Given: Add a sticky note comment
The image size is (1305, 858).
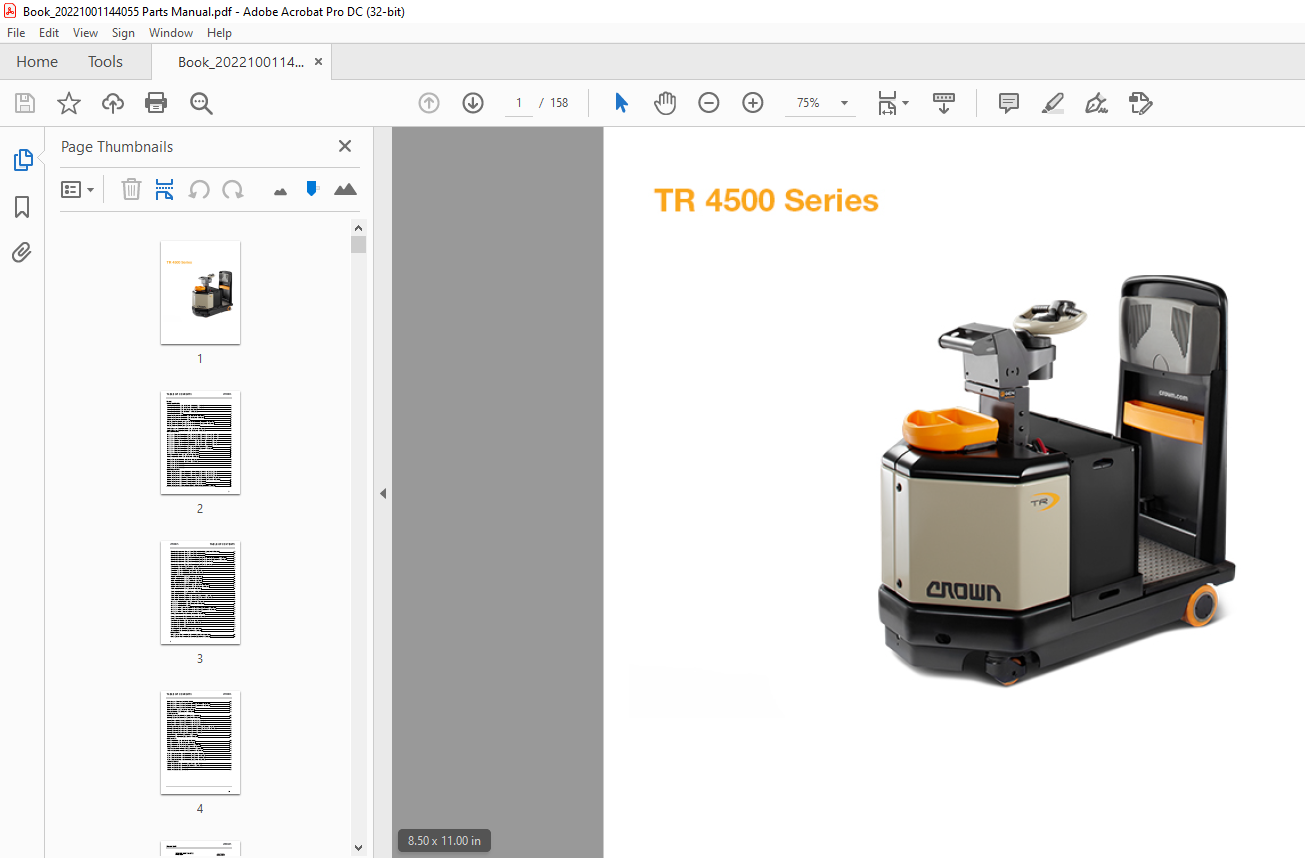Looking at the screenshot, I should point(1009,103).
